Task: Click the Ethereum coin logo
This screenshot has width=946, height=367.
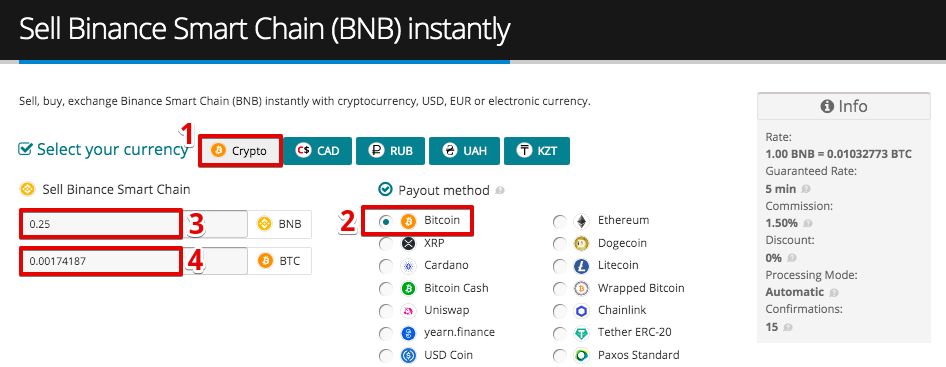Action: pos(581,222)
